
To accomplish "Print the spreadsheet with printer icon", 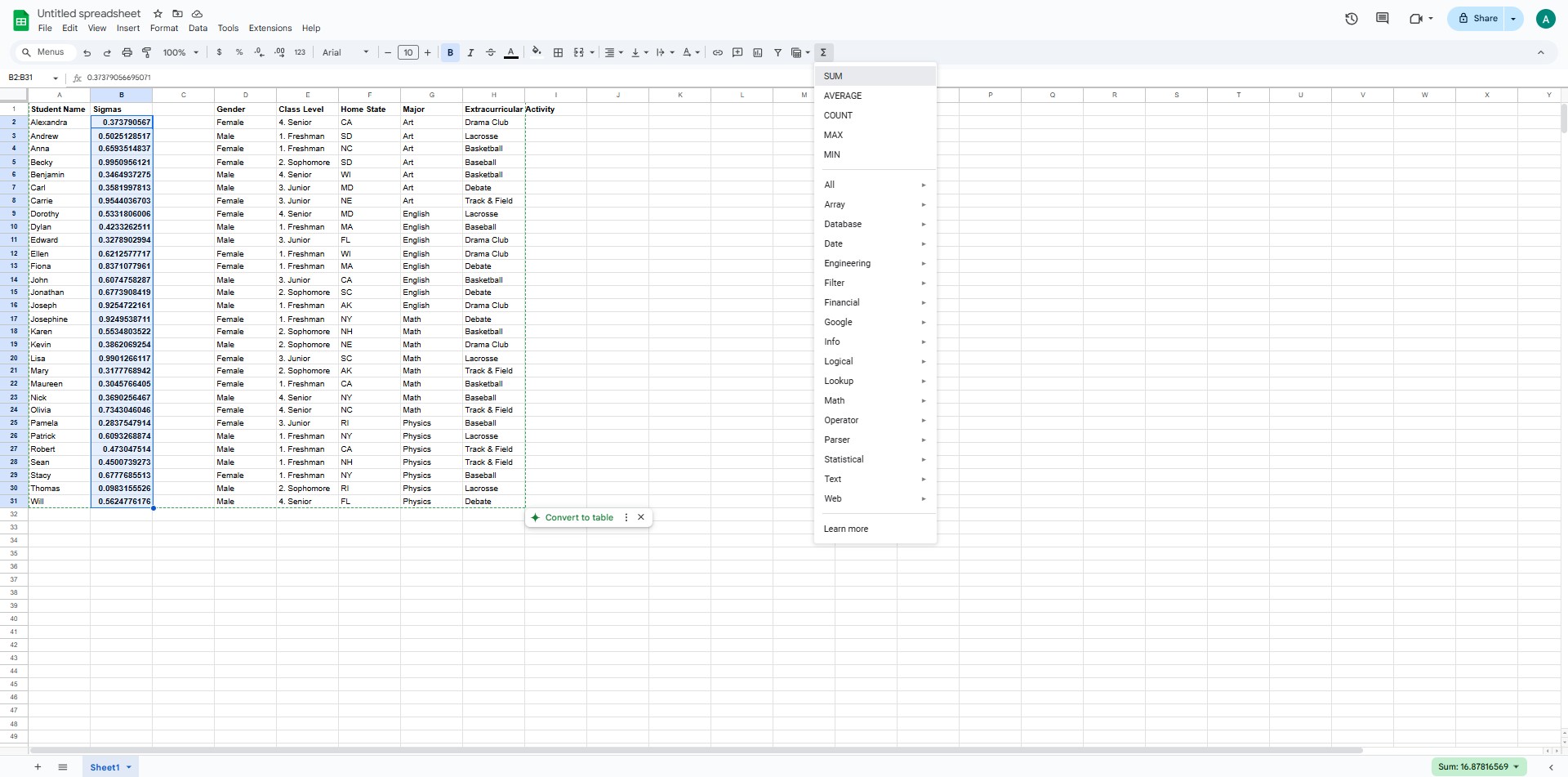I will 127,52.
